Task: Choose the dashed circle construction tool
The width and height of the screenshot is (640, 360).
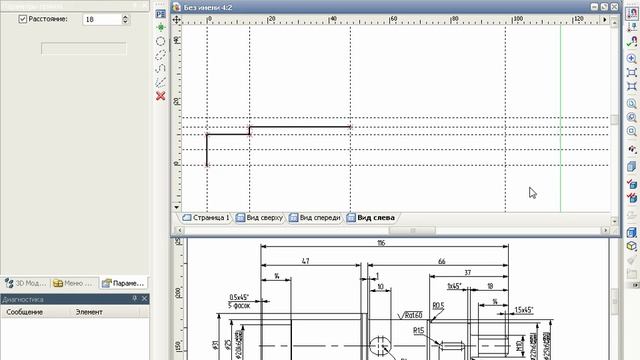Action: pyautogui.click(x=161, y=41)
